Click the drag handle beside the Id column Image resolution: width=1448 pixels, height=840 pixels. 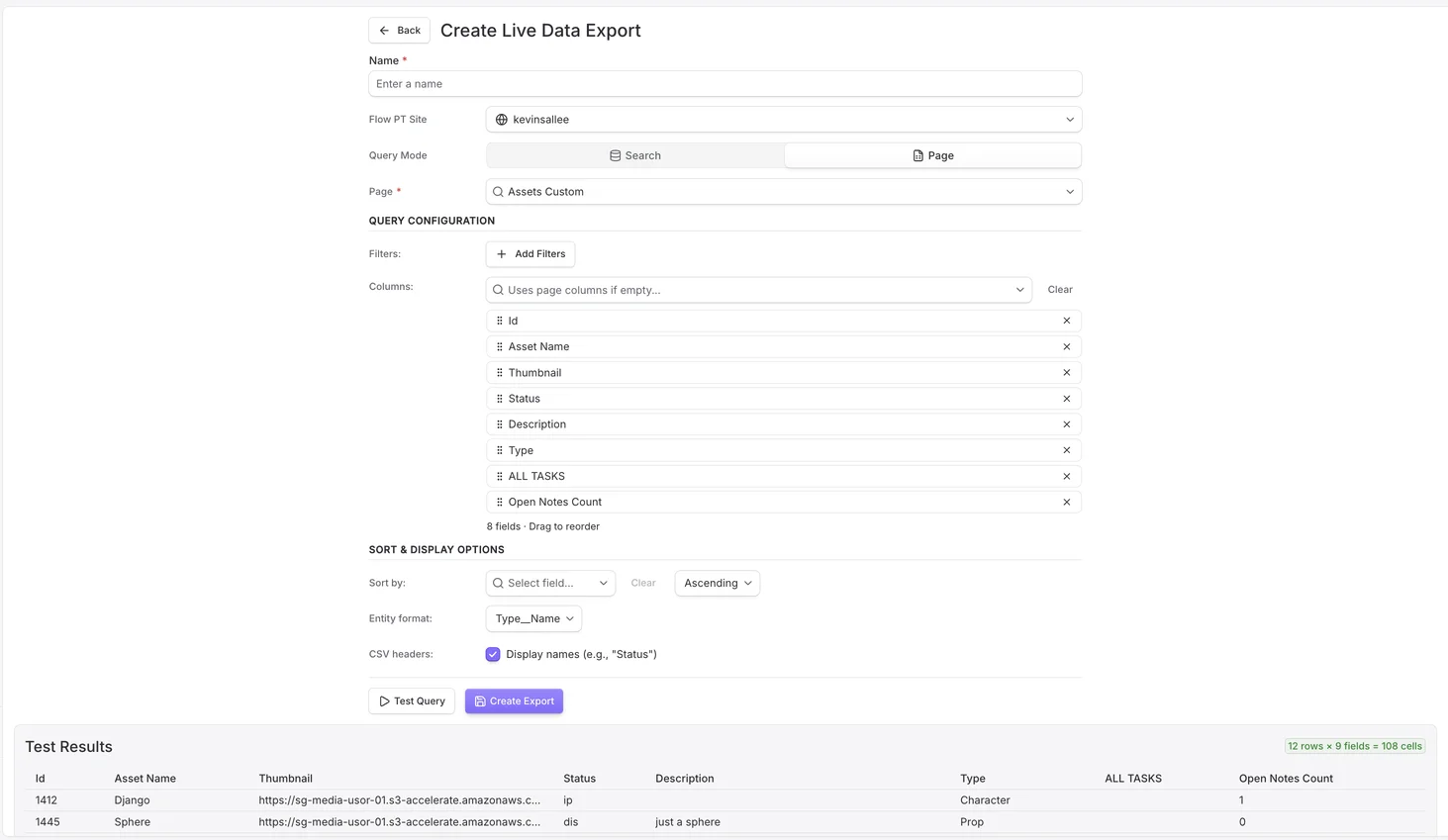click(499, 320)
